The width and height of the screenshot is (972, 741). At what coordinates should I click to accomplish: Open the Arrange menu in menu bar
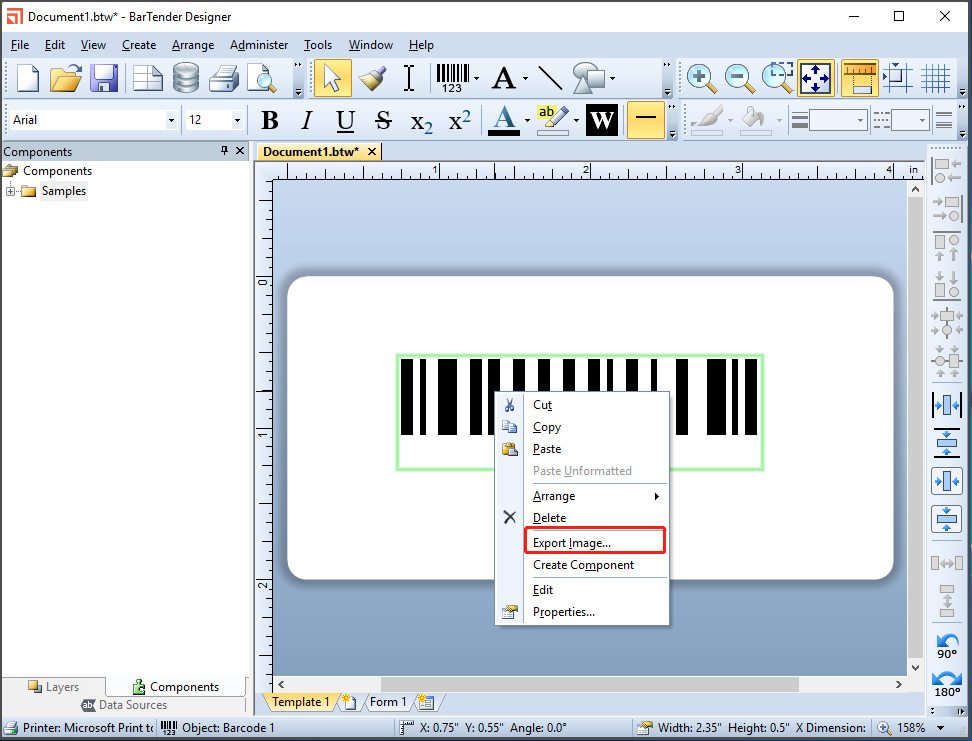coord(193,45)
